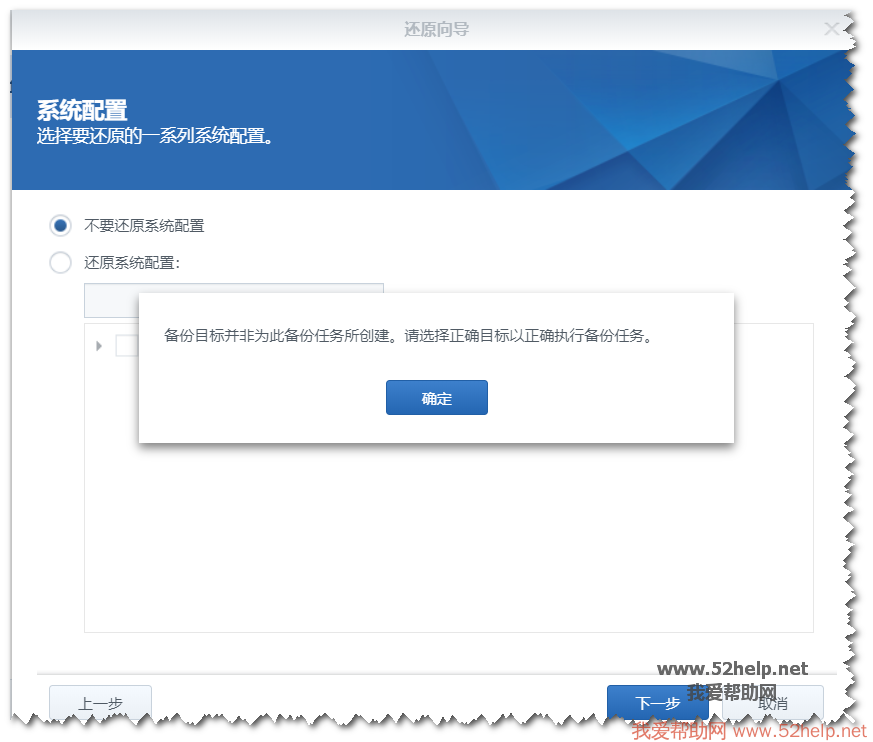Image resolution: width=873 pixels, height=742 pixels.
Task: Click the 系统配置 heading in the banner
Action: coord(82,110)
